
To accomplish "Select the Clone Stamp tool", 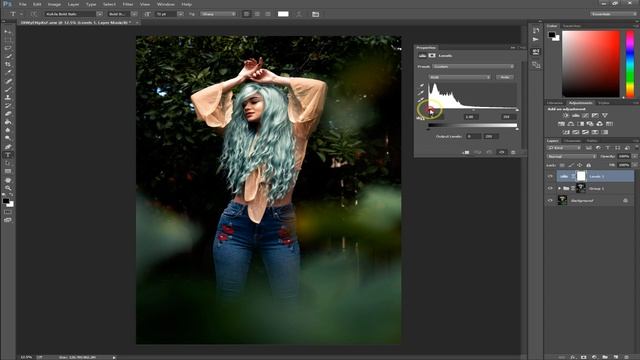I will coord(8,98).
